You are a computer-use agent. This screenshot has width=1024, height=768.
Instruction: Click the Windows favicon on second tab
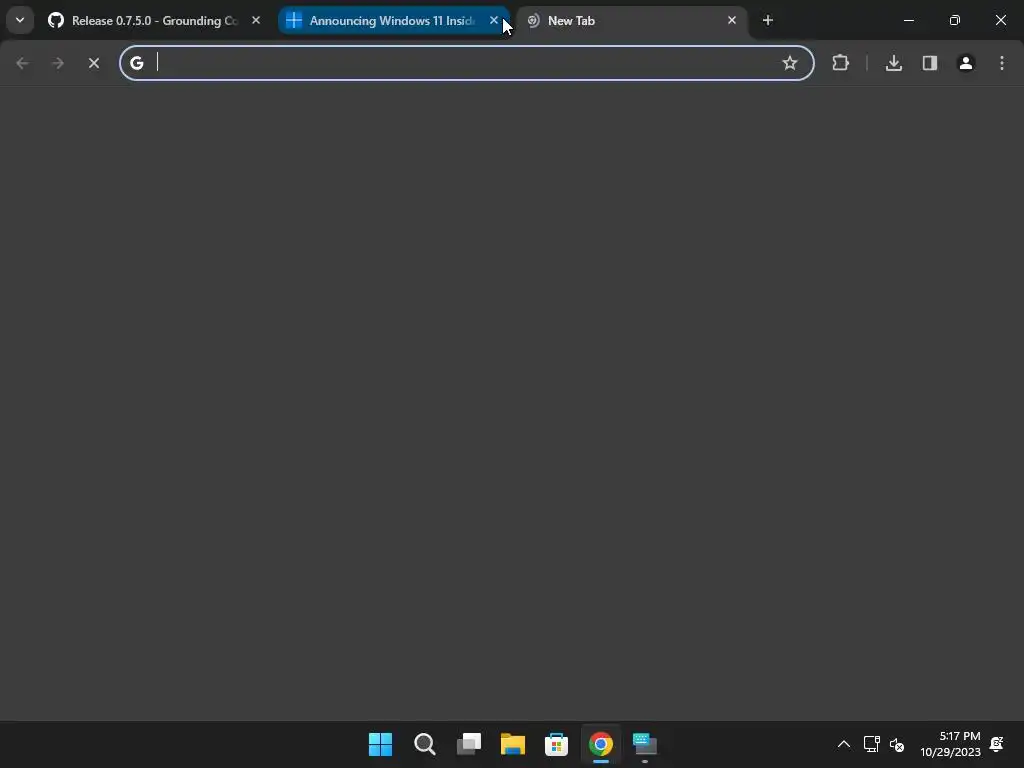pyautogui.click(x=294, y=20)
